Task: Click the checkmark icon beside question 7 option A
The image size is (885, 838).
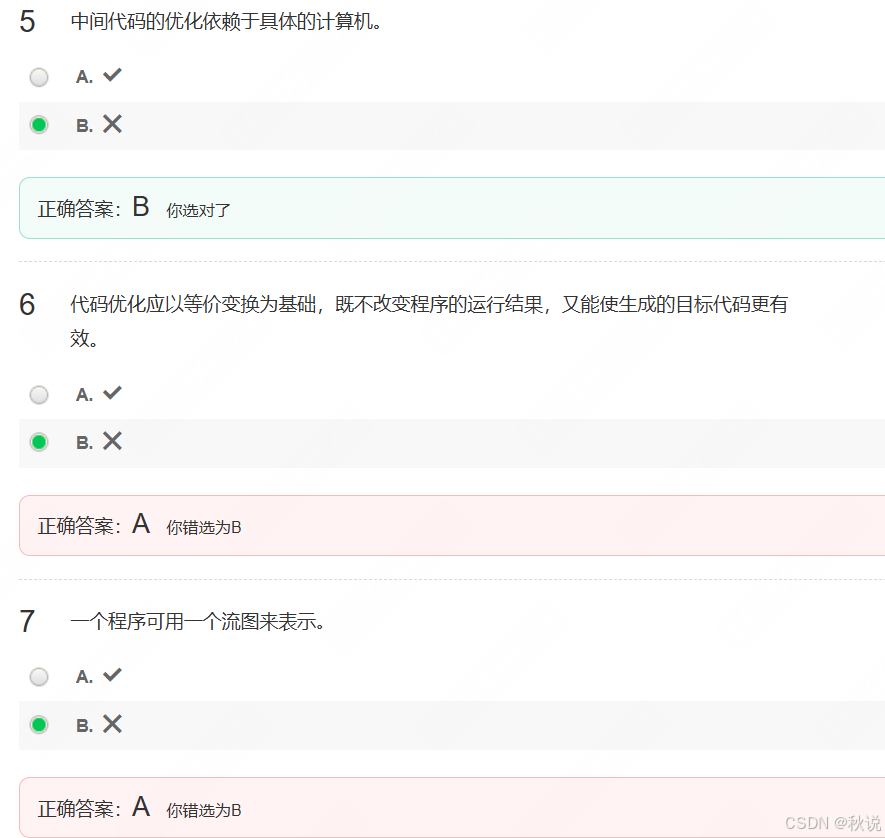Action: point(110,674)
